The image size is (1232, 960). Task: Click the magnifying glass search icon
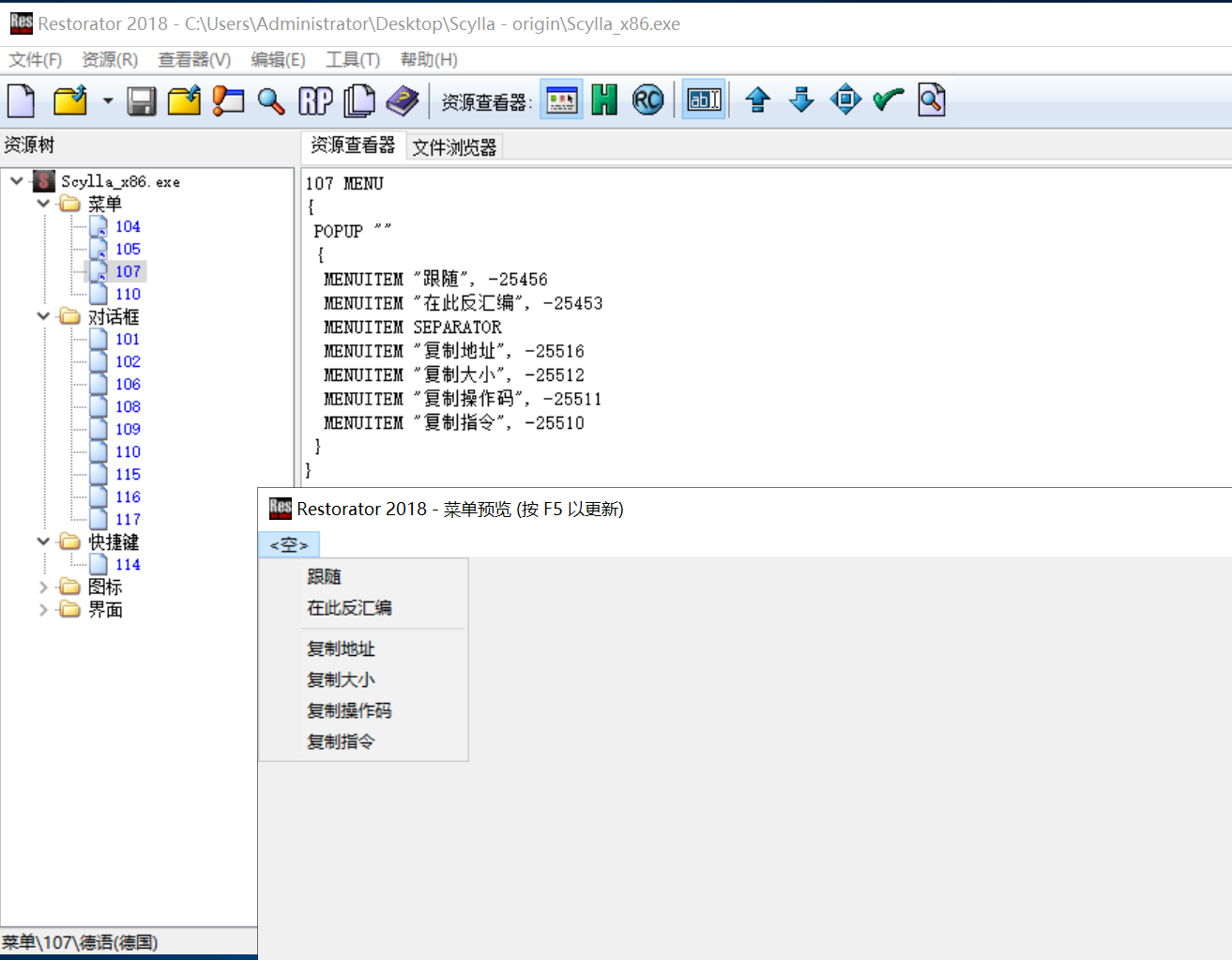(271, 100)
